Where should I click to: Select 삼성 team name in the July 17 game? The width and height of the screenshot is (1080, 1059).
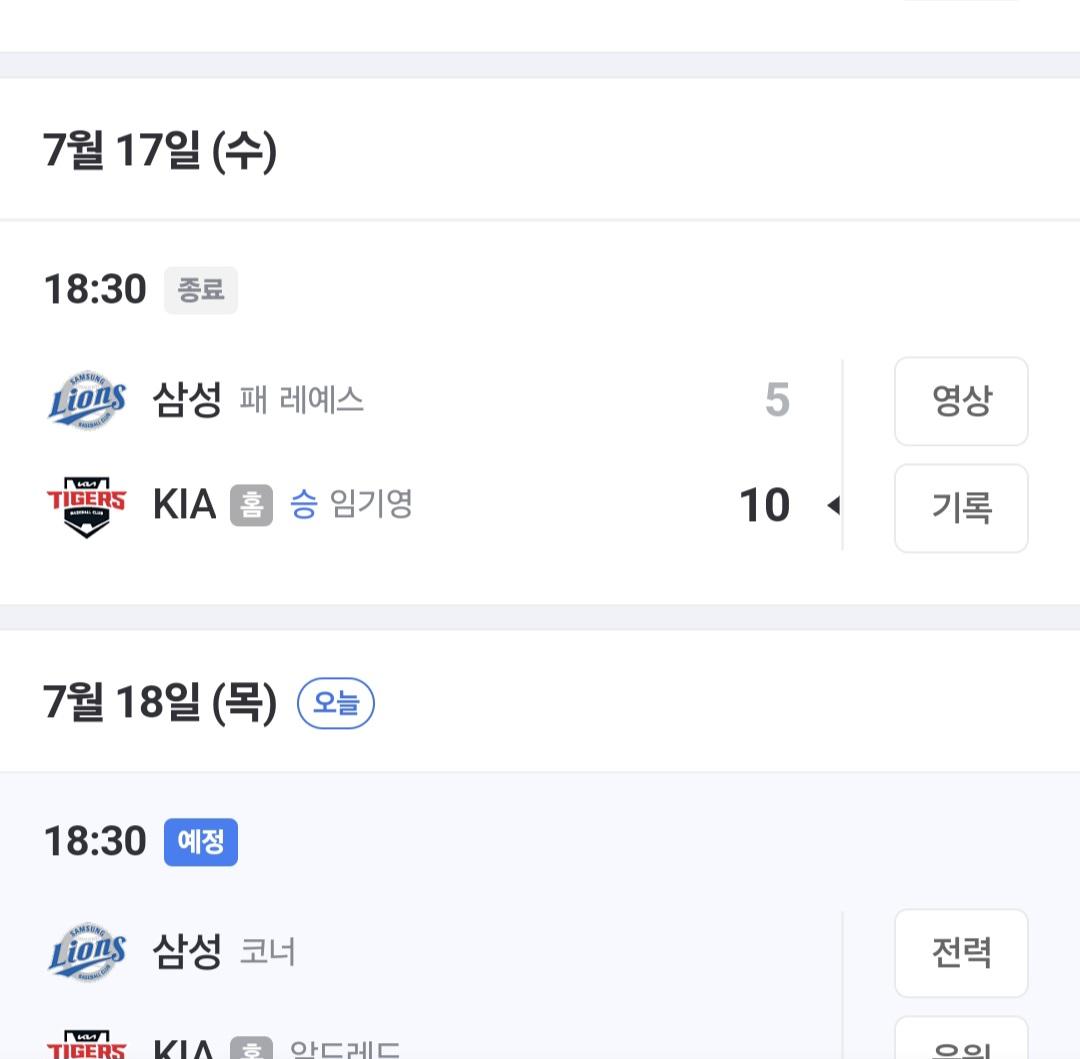(x=187, y=401)
